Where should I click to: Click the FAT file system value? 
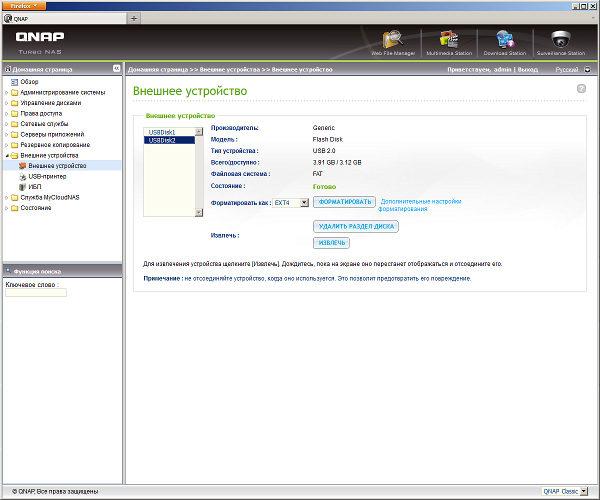coord(317,174)
